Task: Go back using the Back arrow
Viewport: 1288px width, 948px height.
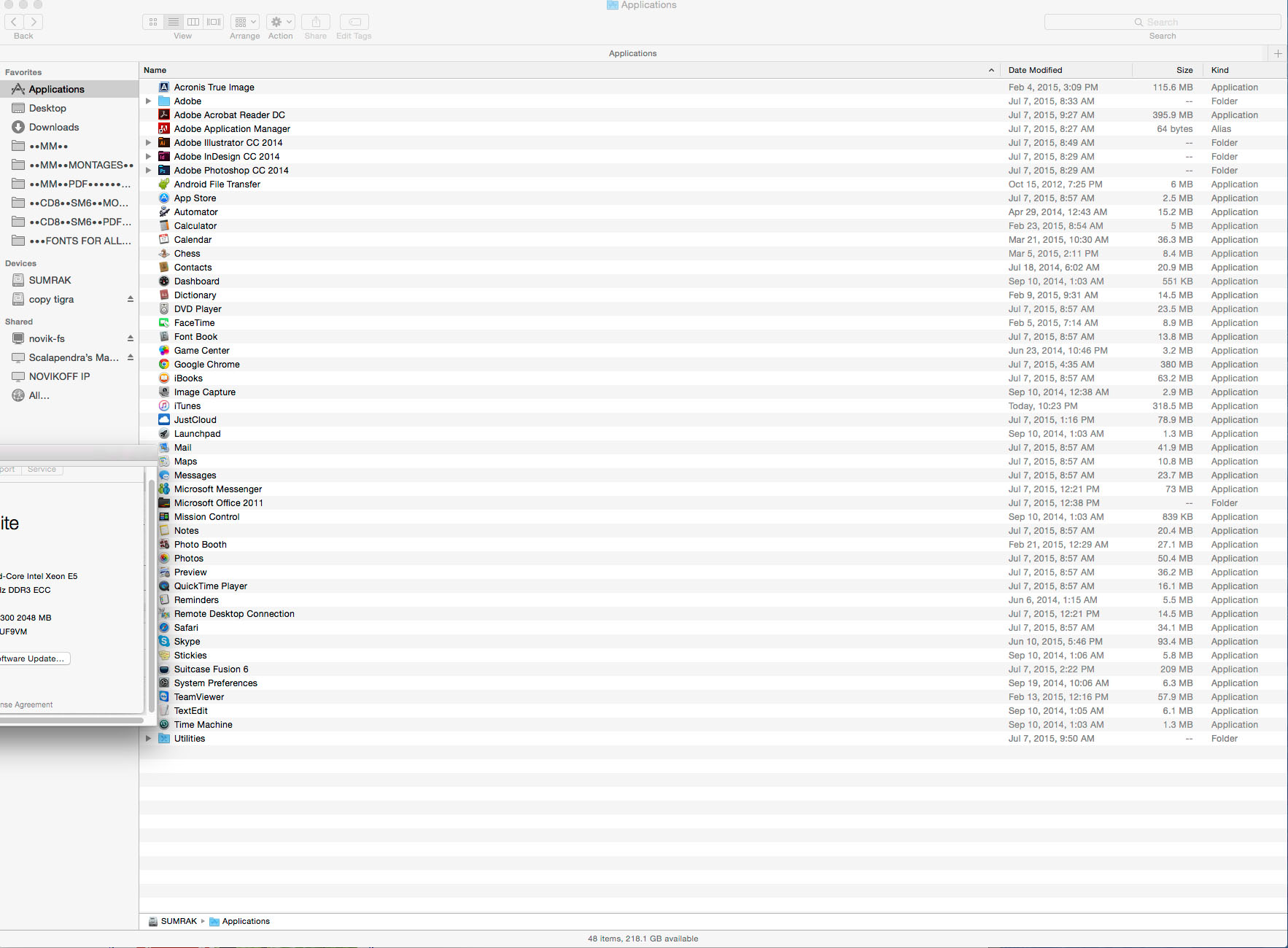Action: (x=14, y=22)
